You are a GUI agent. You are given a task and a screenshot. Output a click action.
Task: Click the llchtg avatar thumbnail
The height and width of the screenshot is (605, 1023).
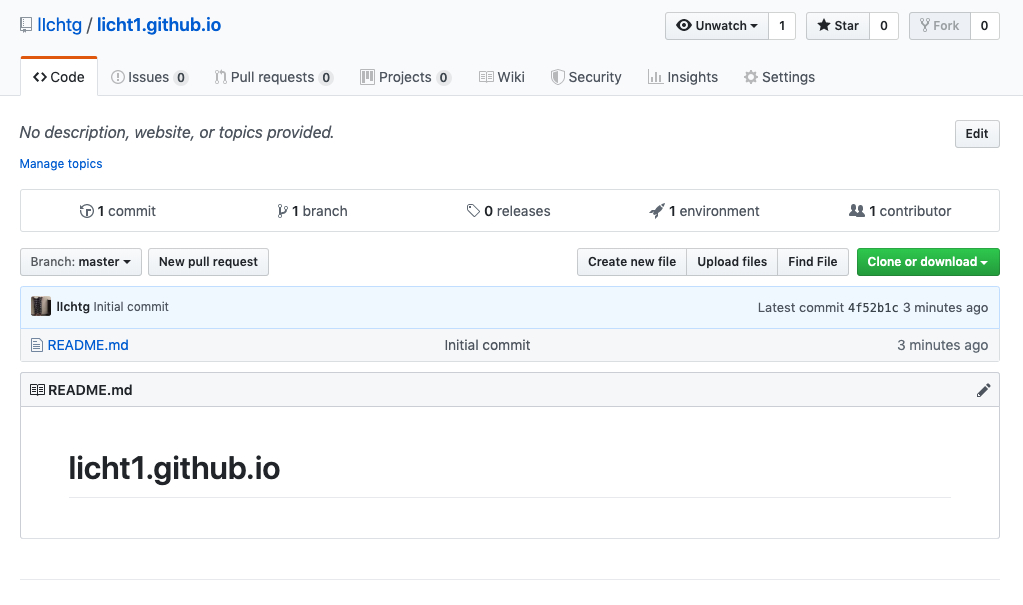40,307
